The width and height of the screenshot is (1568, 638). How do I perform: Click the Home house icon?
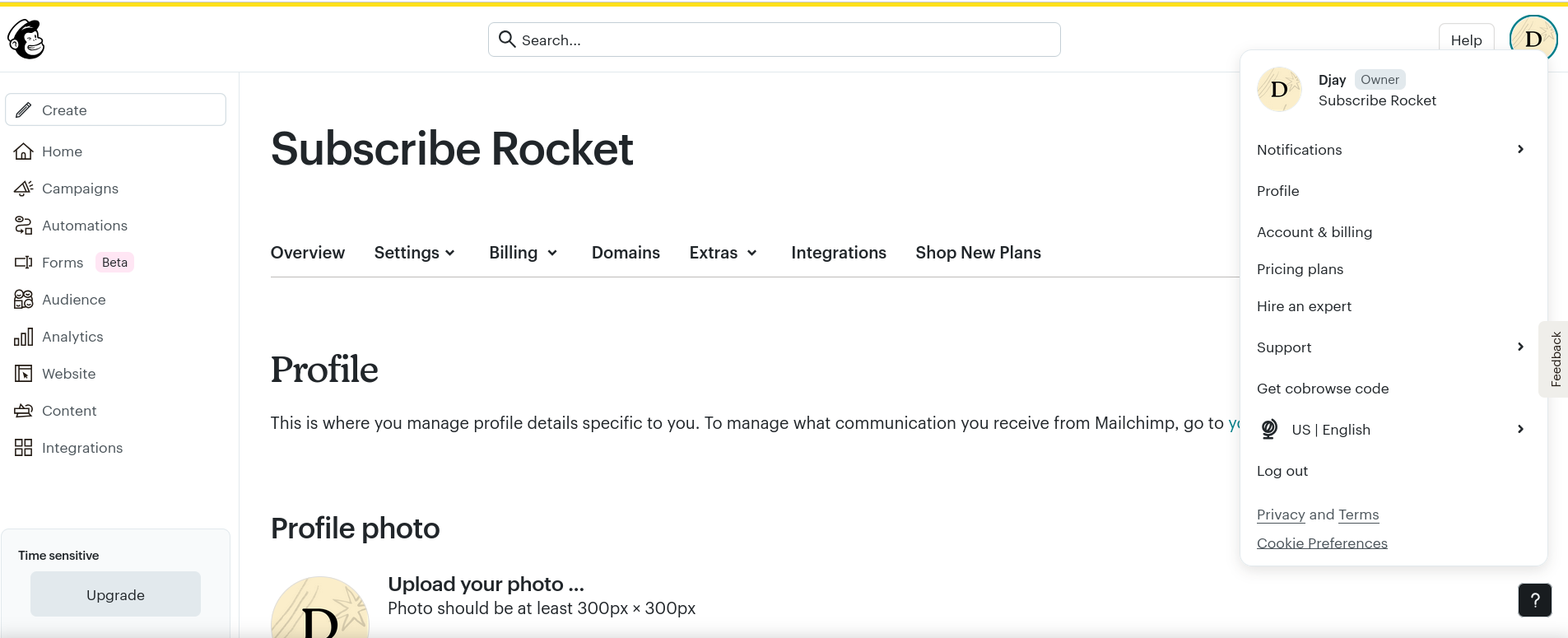pos(24,151)
